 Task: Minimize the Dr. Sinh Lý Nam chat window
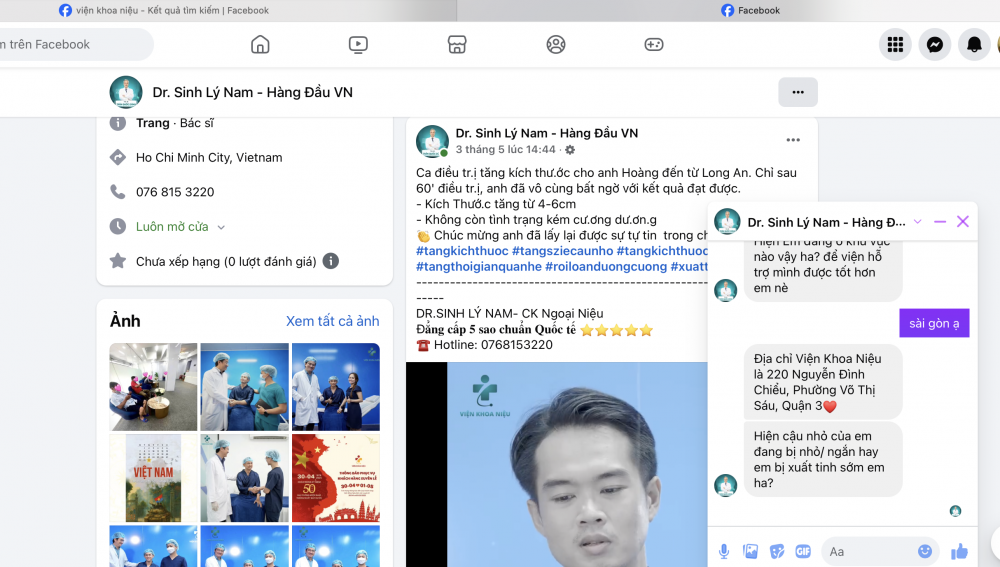939,222
